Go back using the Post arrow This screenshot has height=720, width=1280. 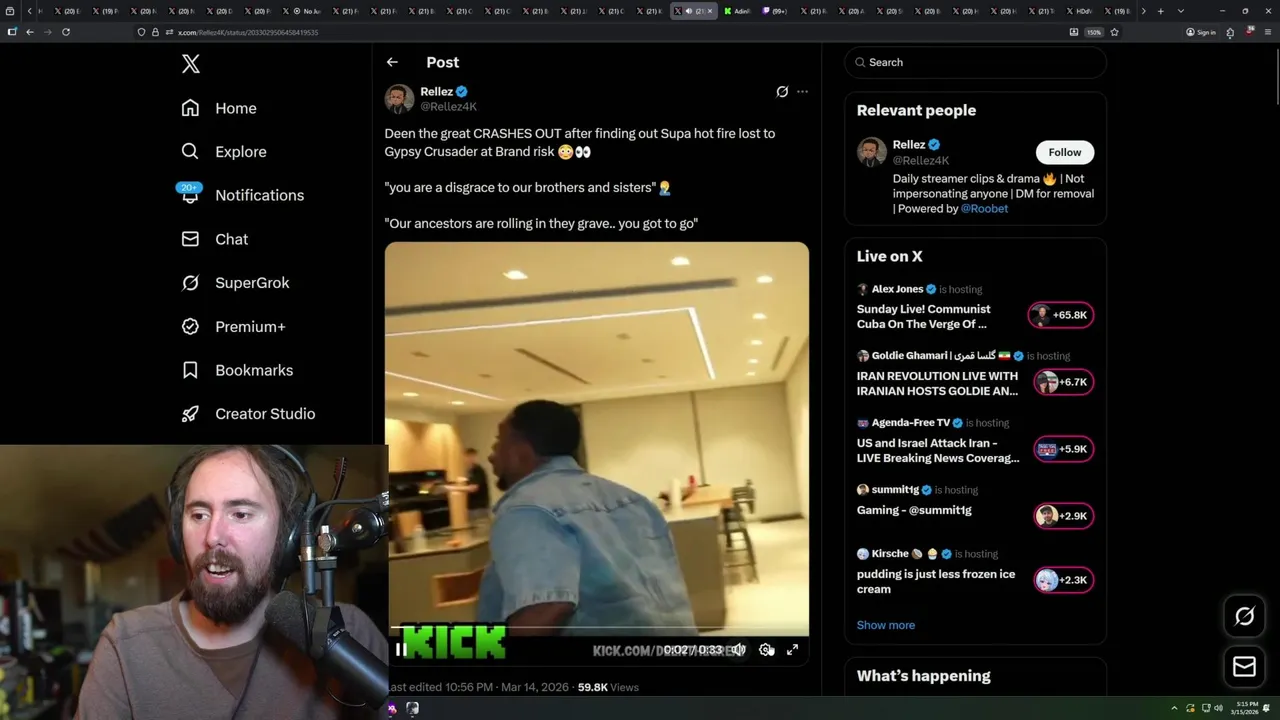392,62
